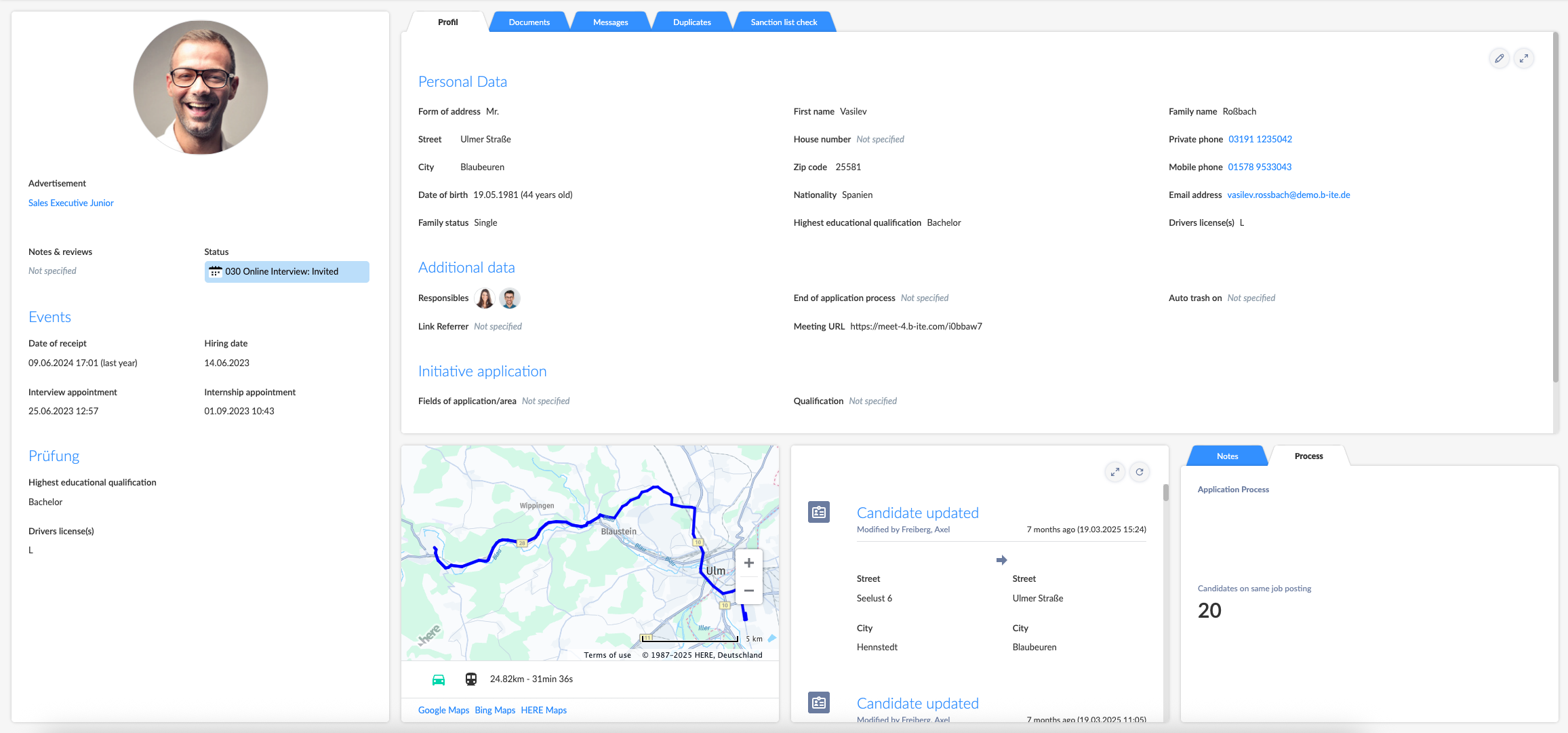Click the pencil edit icon in profile
The height and width of the screenshot is (733, 1568).
1499,58
